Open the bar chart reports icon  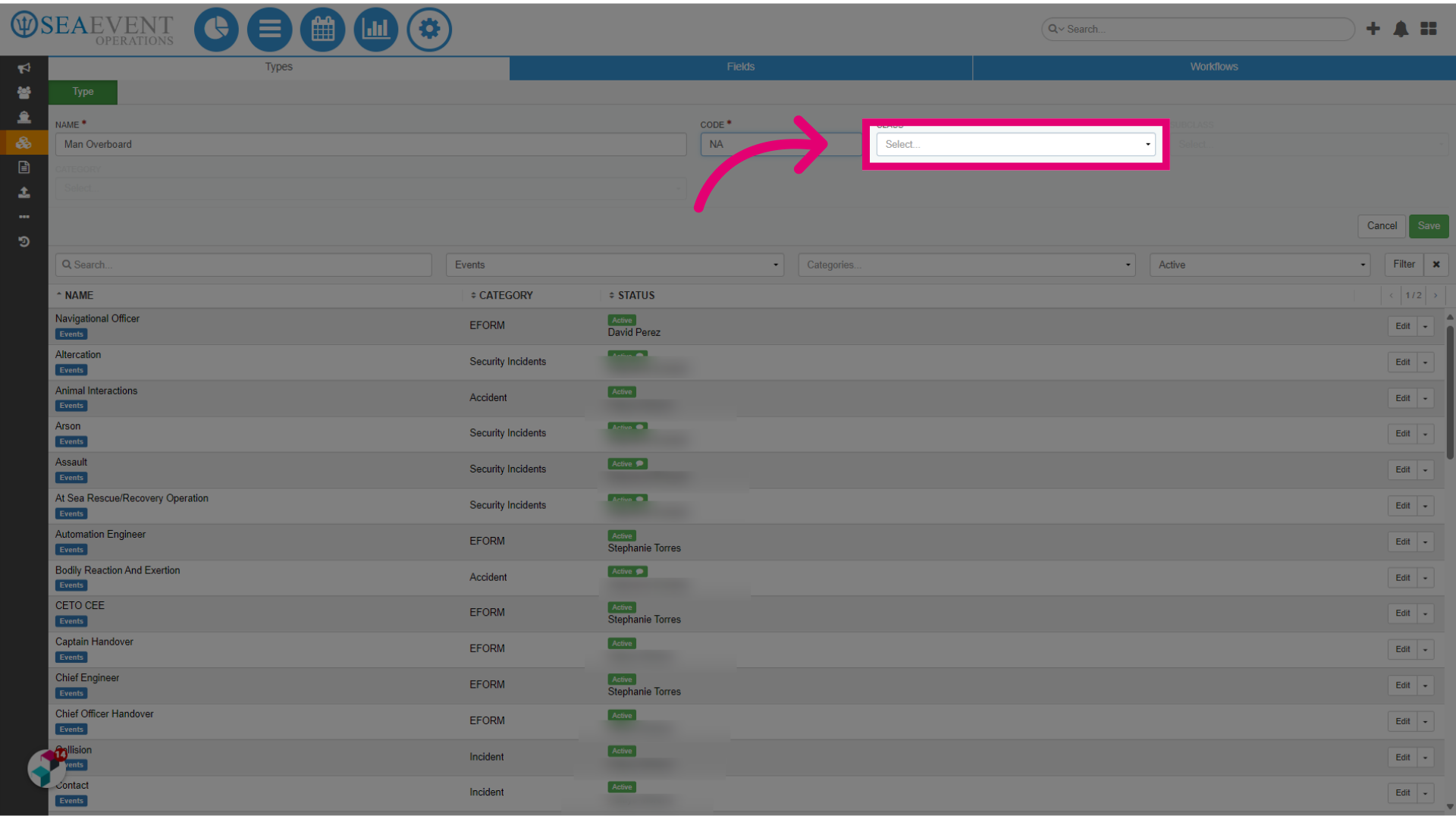click(376, 29)
